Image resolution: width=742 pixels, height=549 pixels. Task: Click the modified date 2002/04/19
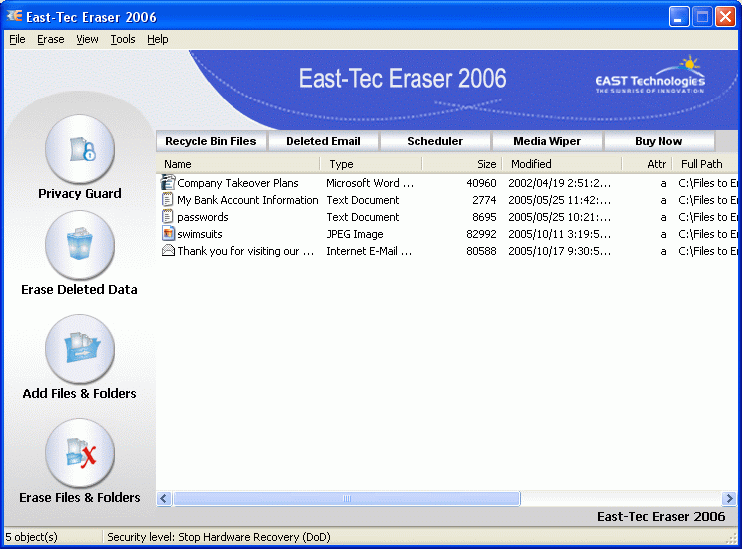[559, 183]
